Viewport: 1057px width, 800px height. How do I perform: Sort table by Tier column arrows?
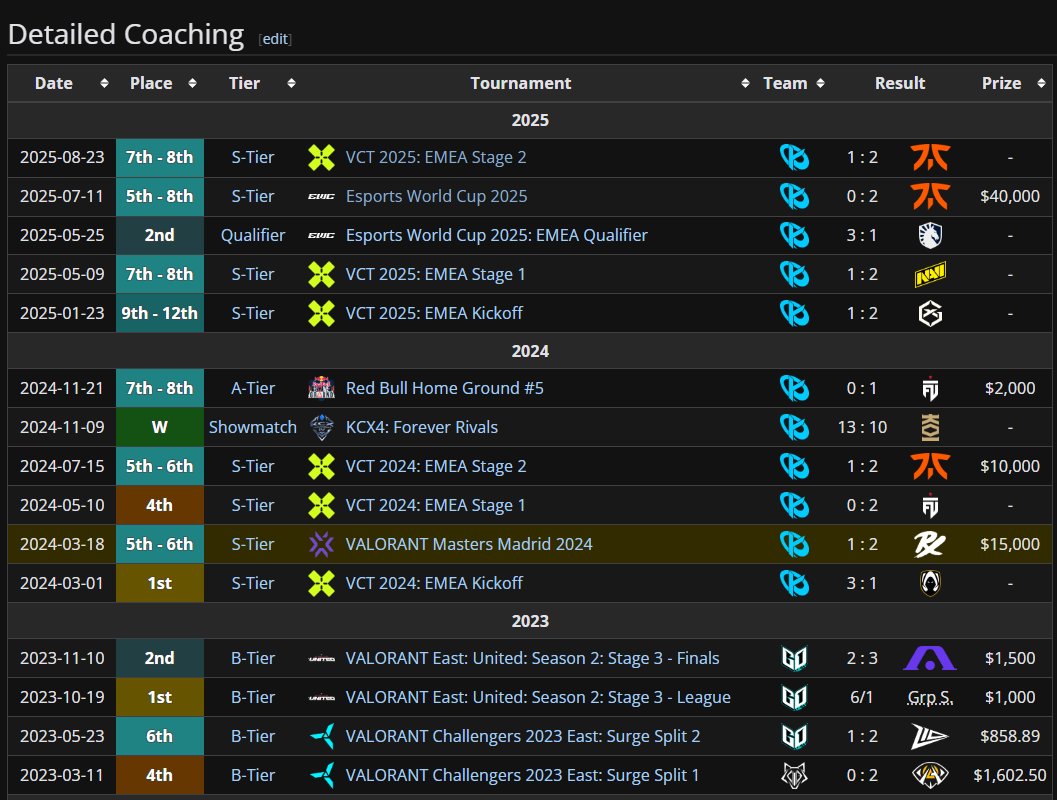(x=291, y=83)
